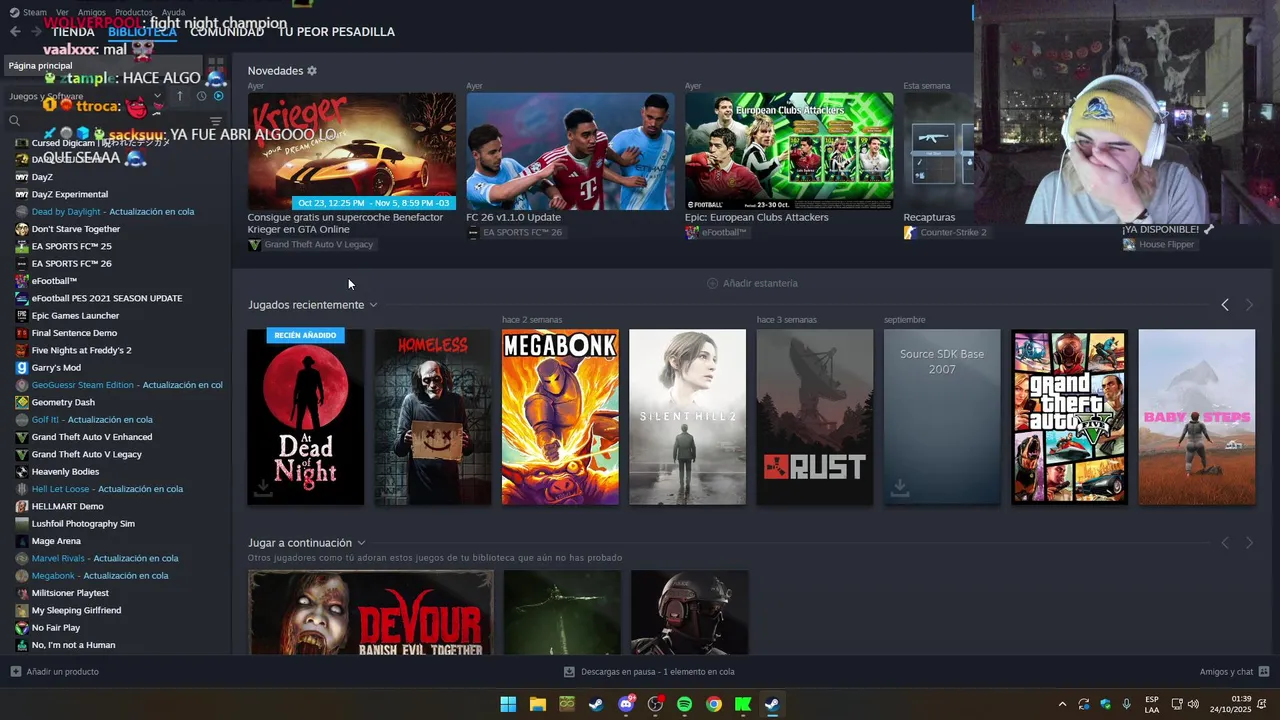Open OBS Studio from the taskbar
This screenshot has width=1280, height=720.
655,704
